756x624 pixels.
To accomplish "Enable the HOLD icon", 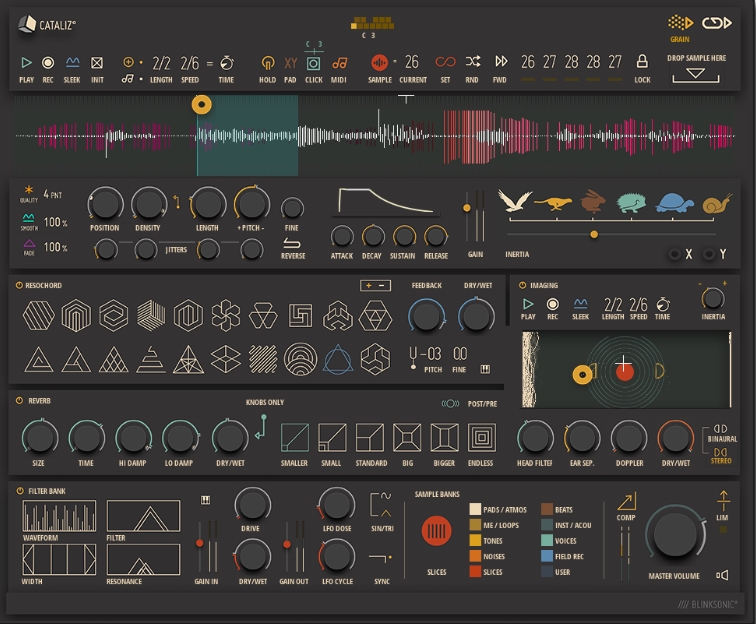I will 268,63.
